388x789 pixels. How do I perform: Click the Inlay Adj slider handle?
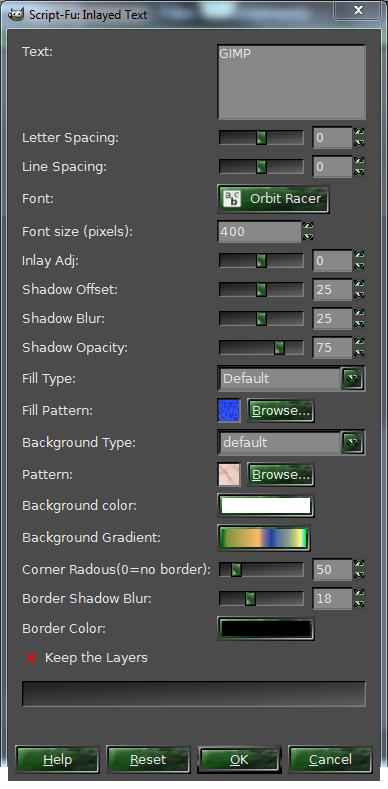(261, 261)
